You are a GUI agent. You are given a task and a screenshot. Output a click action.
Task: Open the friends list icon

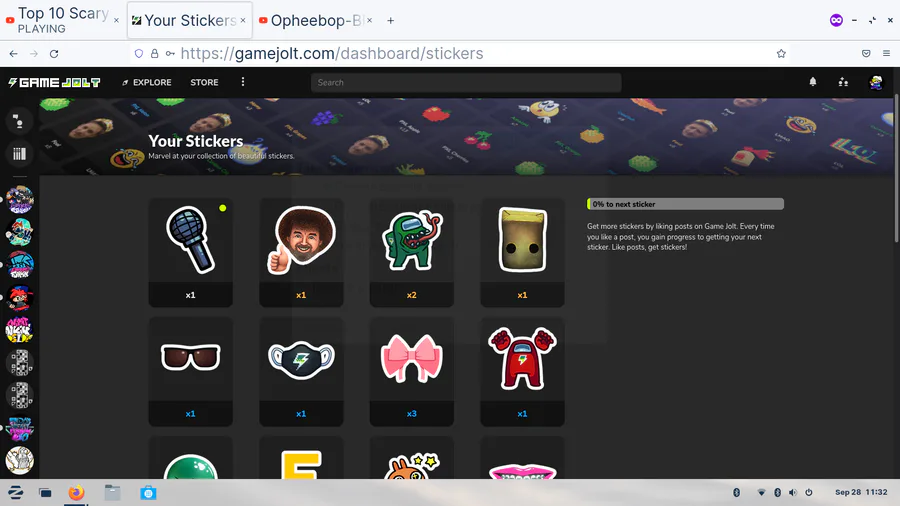(843, 82)
